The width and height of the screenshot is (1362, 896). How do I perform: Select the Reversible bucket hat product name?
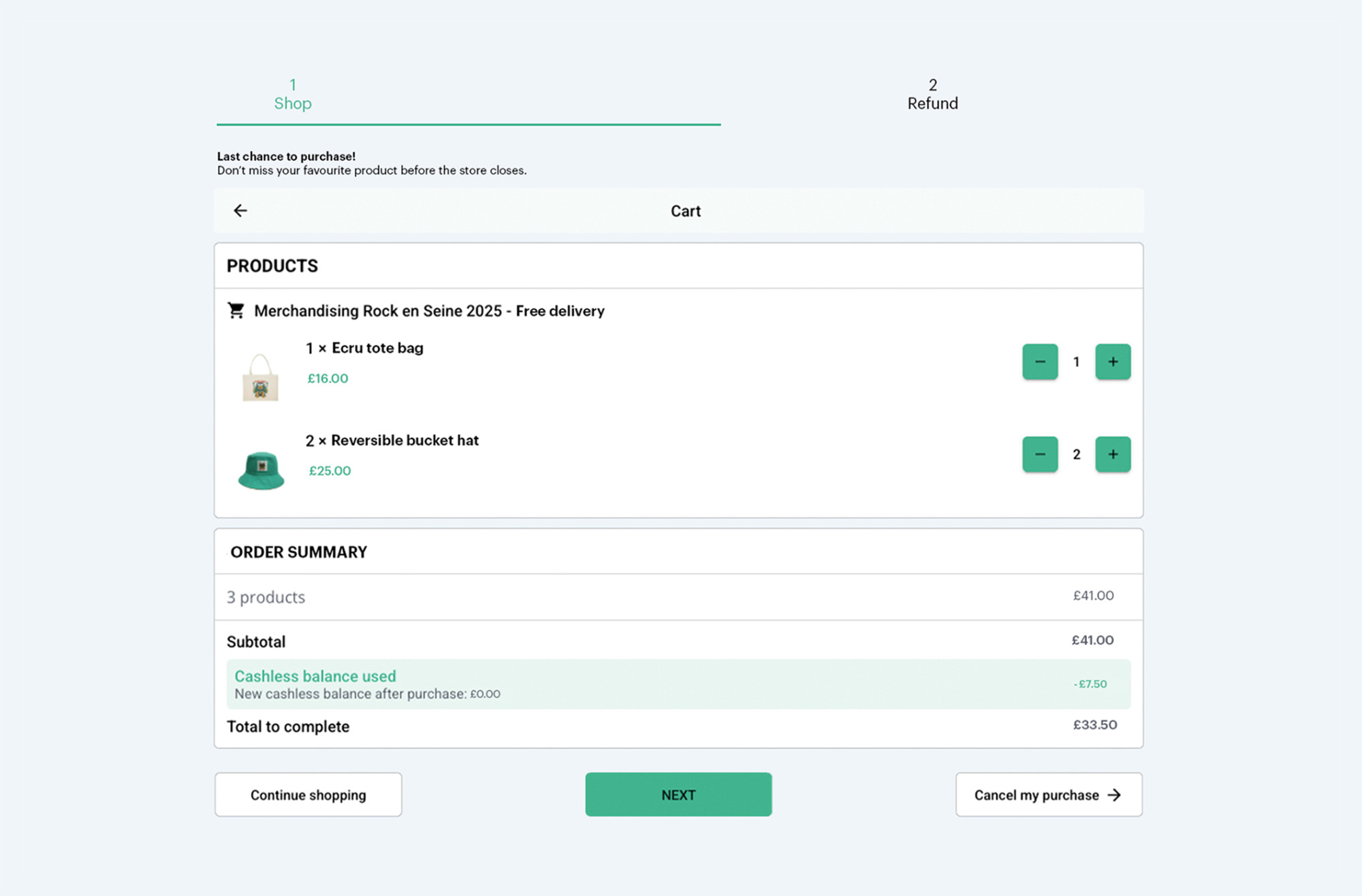tap(405, 441)
